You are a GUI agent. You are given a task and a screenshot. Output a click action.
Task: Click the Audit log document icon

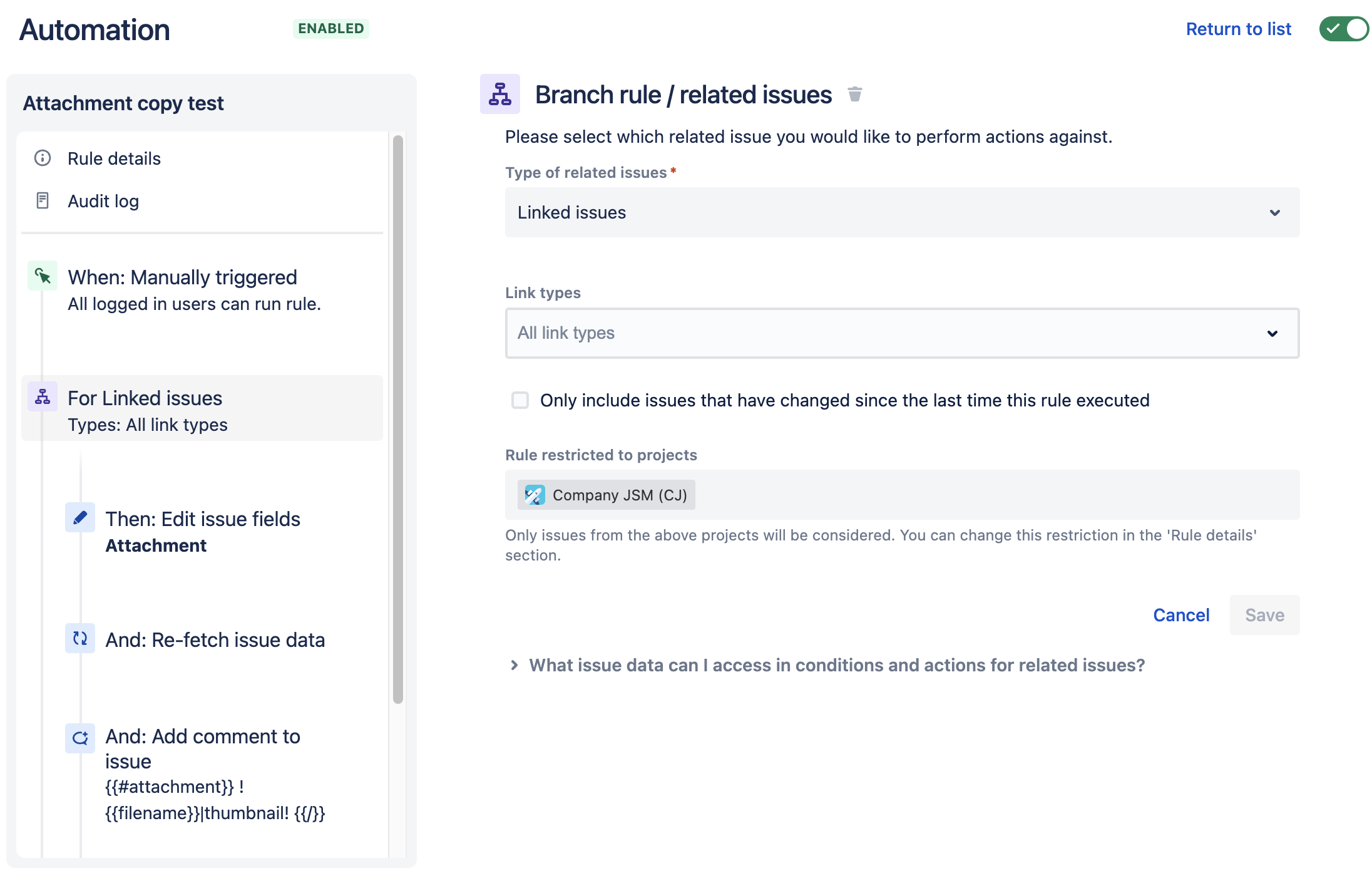(x=42, y=200)
